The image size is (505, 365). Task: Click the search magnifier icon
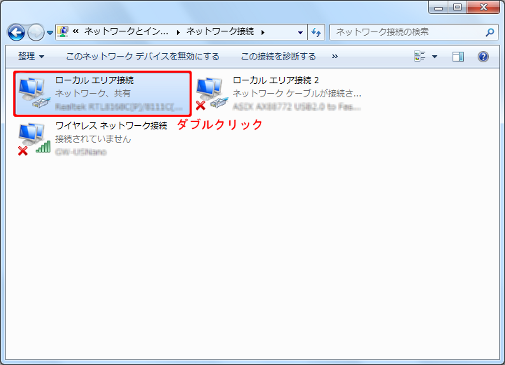point(490,32)
